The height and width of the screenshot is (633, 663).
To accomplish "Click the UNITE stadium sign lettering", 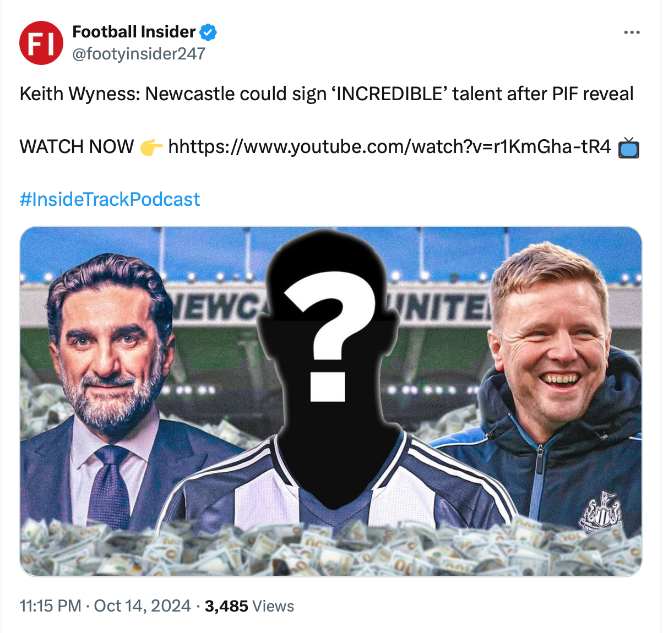I will coord(440,308).
